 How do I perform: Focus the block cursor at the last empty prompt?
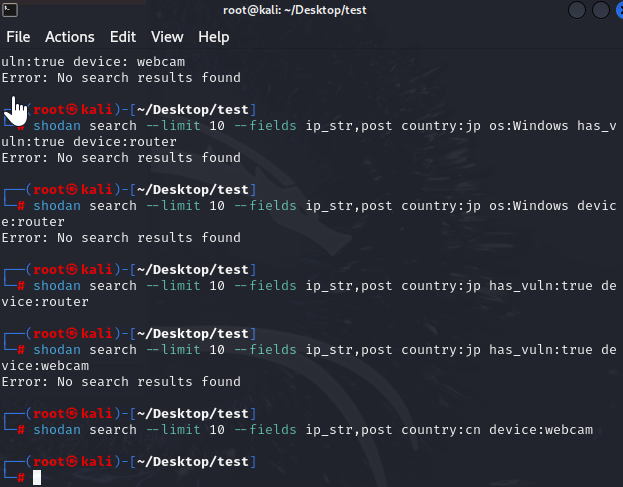pyautogui.click(x=37, y=477)
